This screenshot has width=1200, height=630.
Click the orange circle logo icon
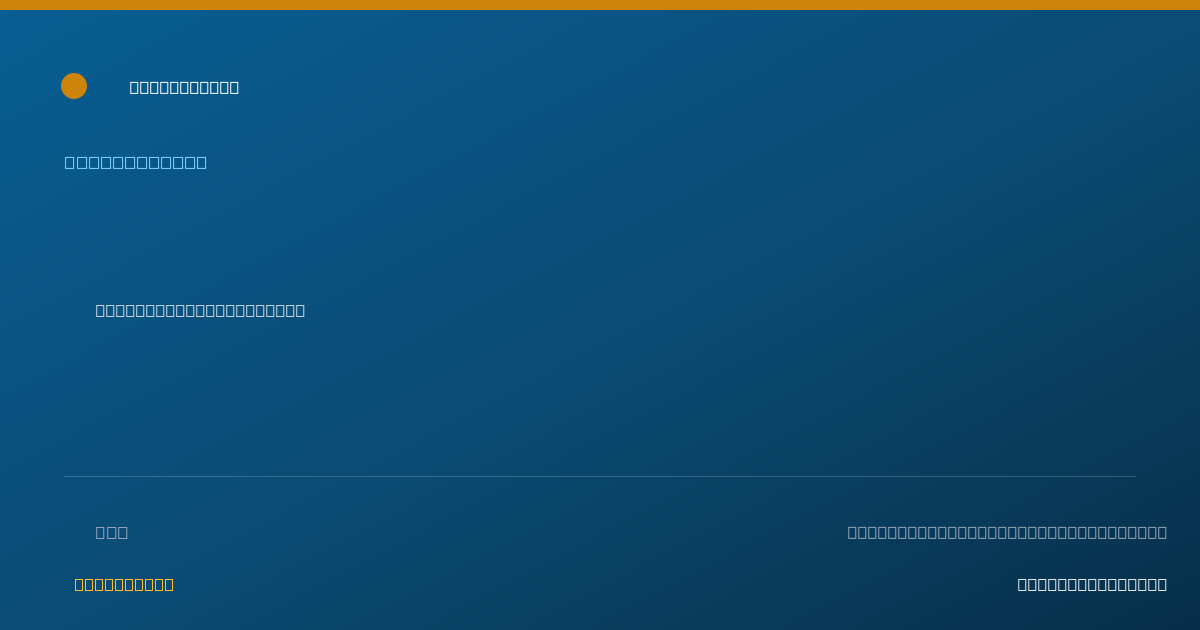click(74, 86)
